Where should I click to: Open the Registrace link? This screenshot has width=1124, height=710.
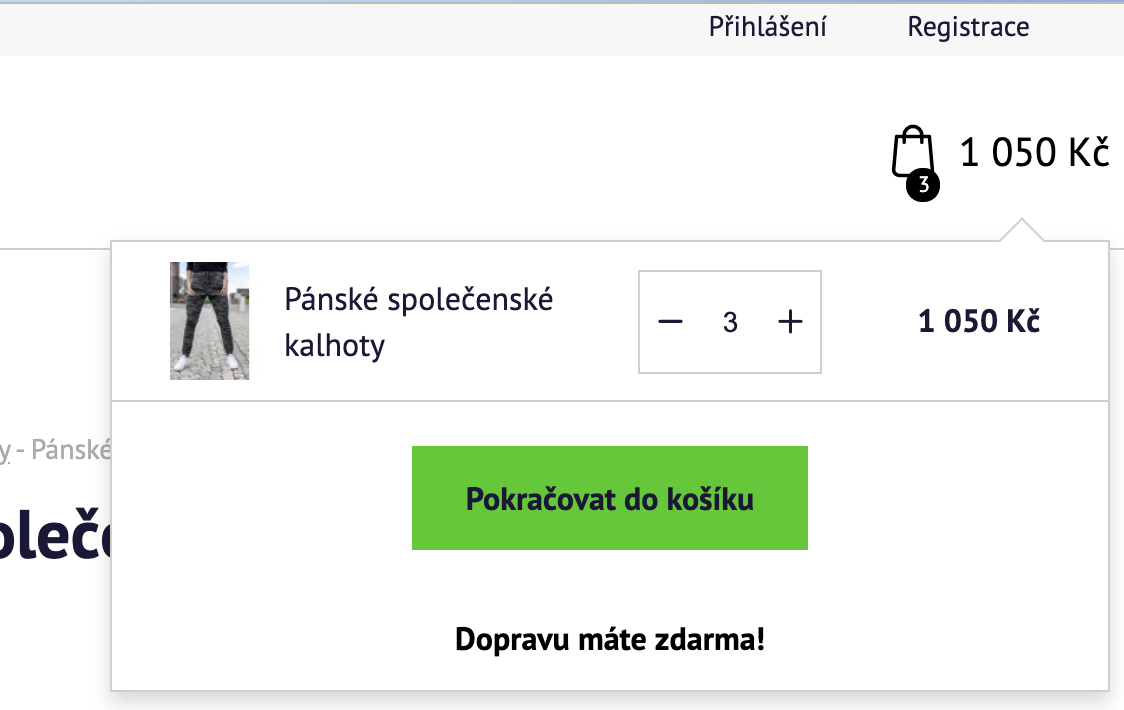tap(967, 27)
